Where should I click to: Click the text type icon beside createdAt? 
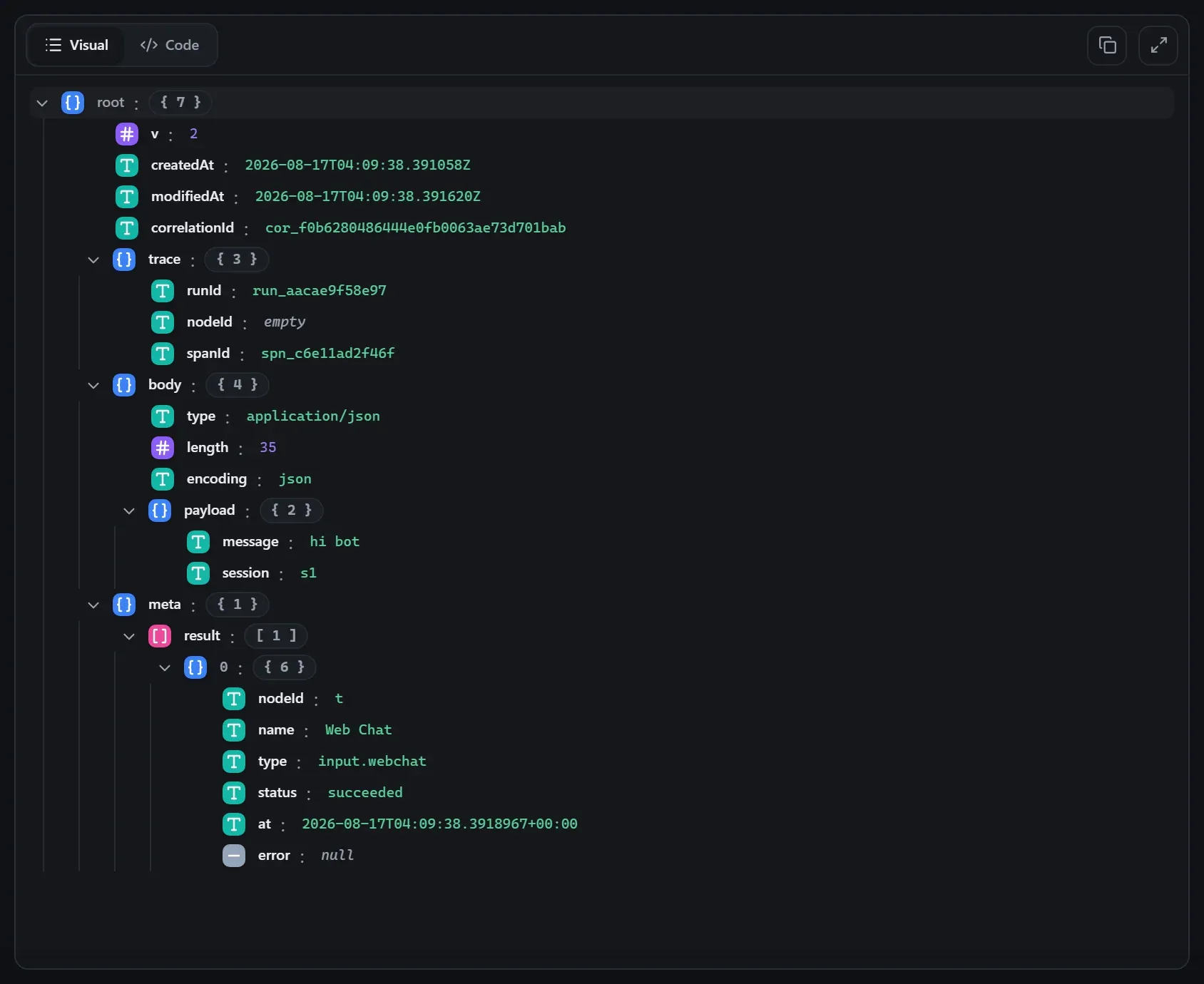tap(127, 165)
